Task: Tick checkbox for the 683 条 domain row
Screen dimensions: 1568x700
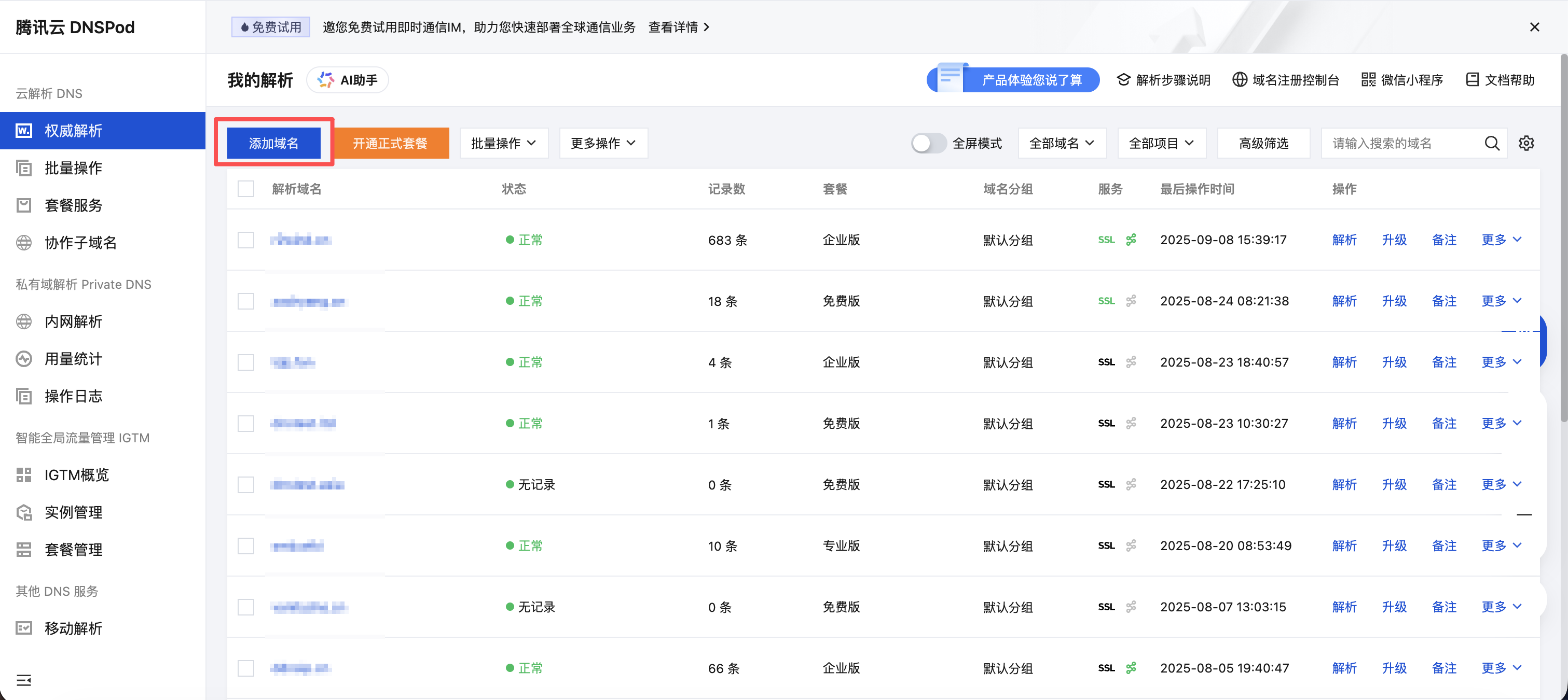Action: [x=246, y=240]
